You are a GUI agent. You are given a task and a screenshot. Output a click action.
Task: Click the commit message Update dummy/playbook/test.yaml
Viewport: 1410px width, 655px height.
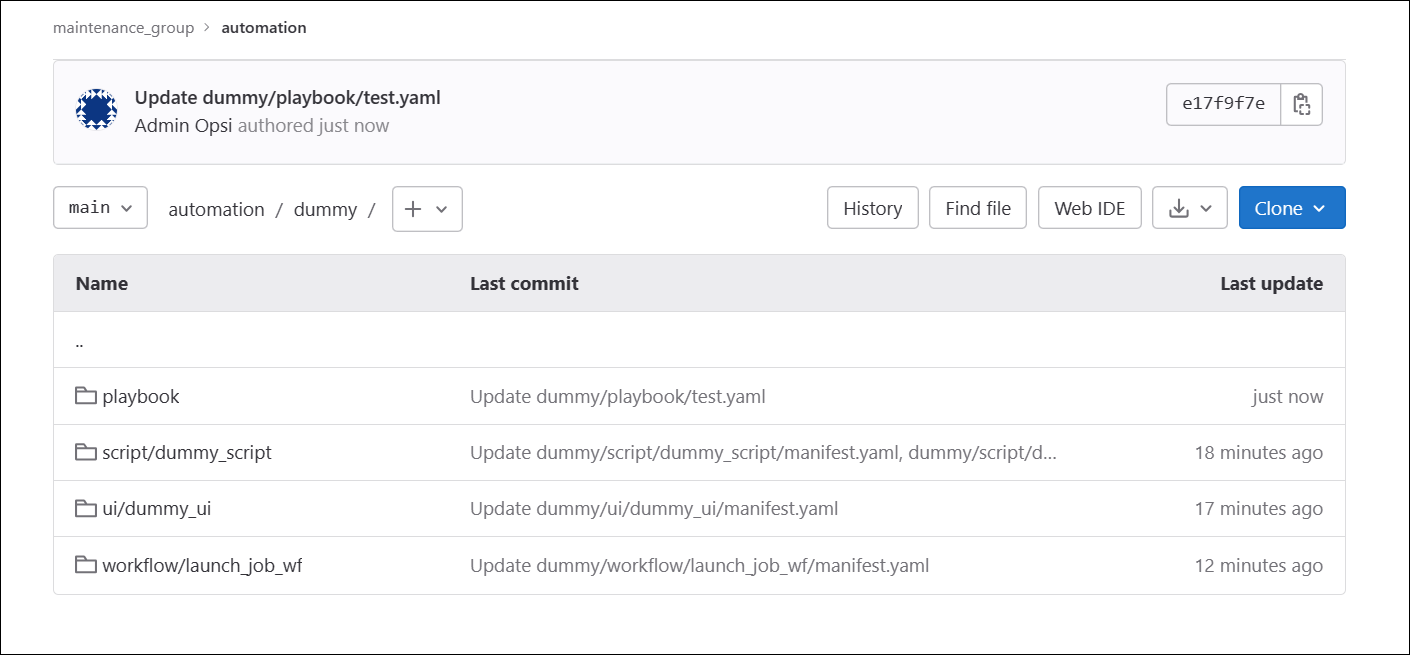(x=286, y=97)
